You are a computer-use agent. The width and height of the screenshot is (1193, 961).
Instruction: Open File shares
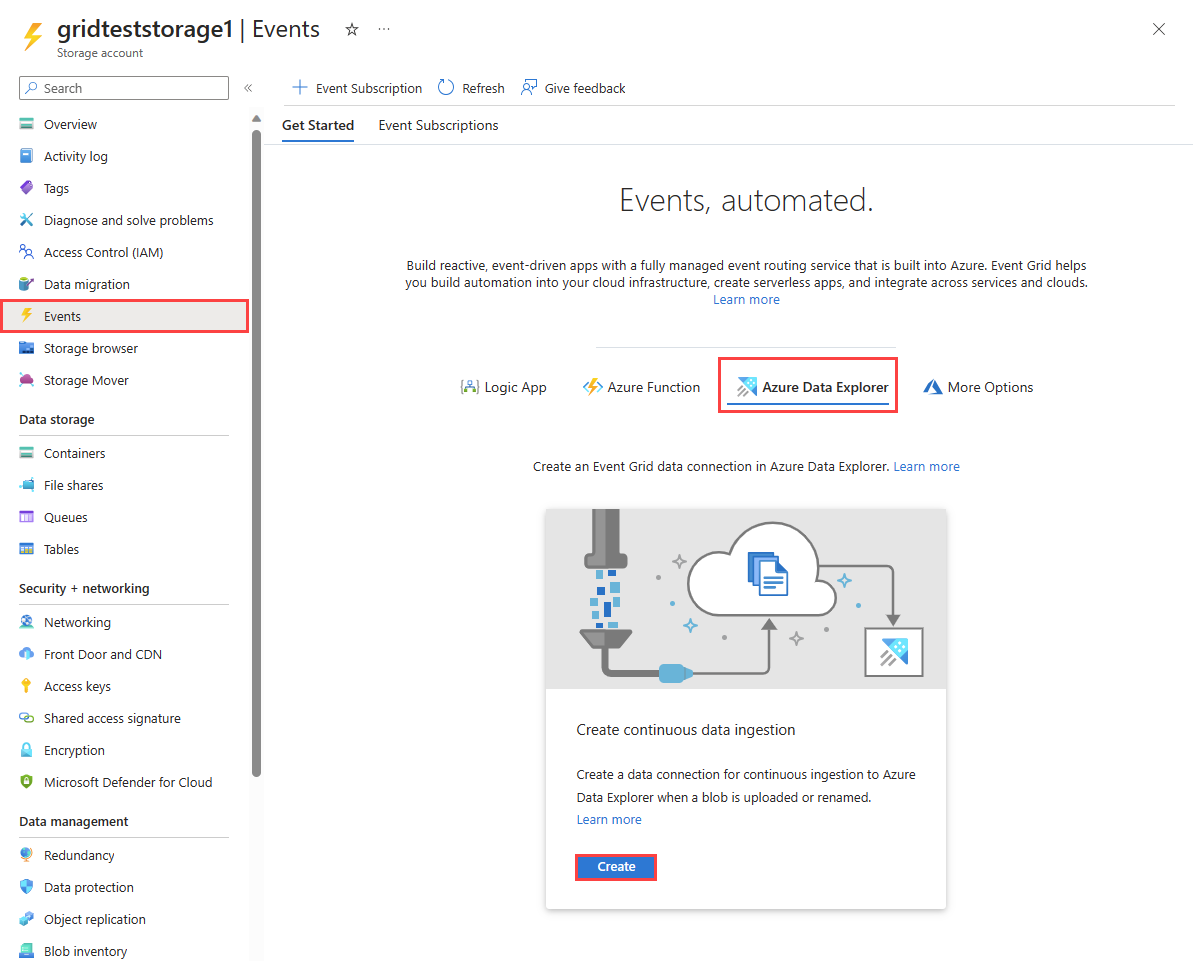[x=73, y=485]
